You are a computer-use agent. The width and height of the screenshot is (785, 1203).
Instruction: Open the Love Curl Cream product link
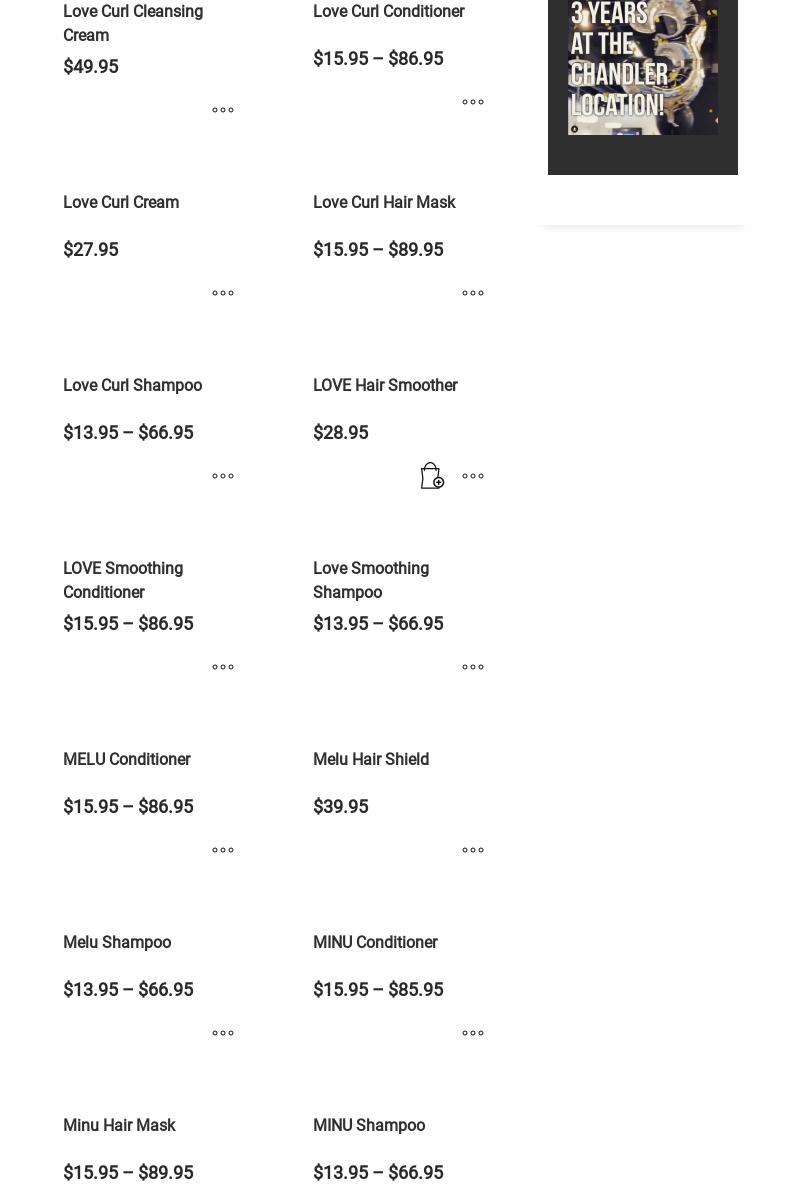pyautogui.click(x=121, y=202)
